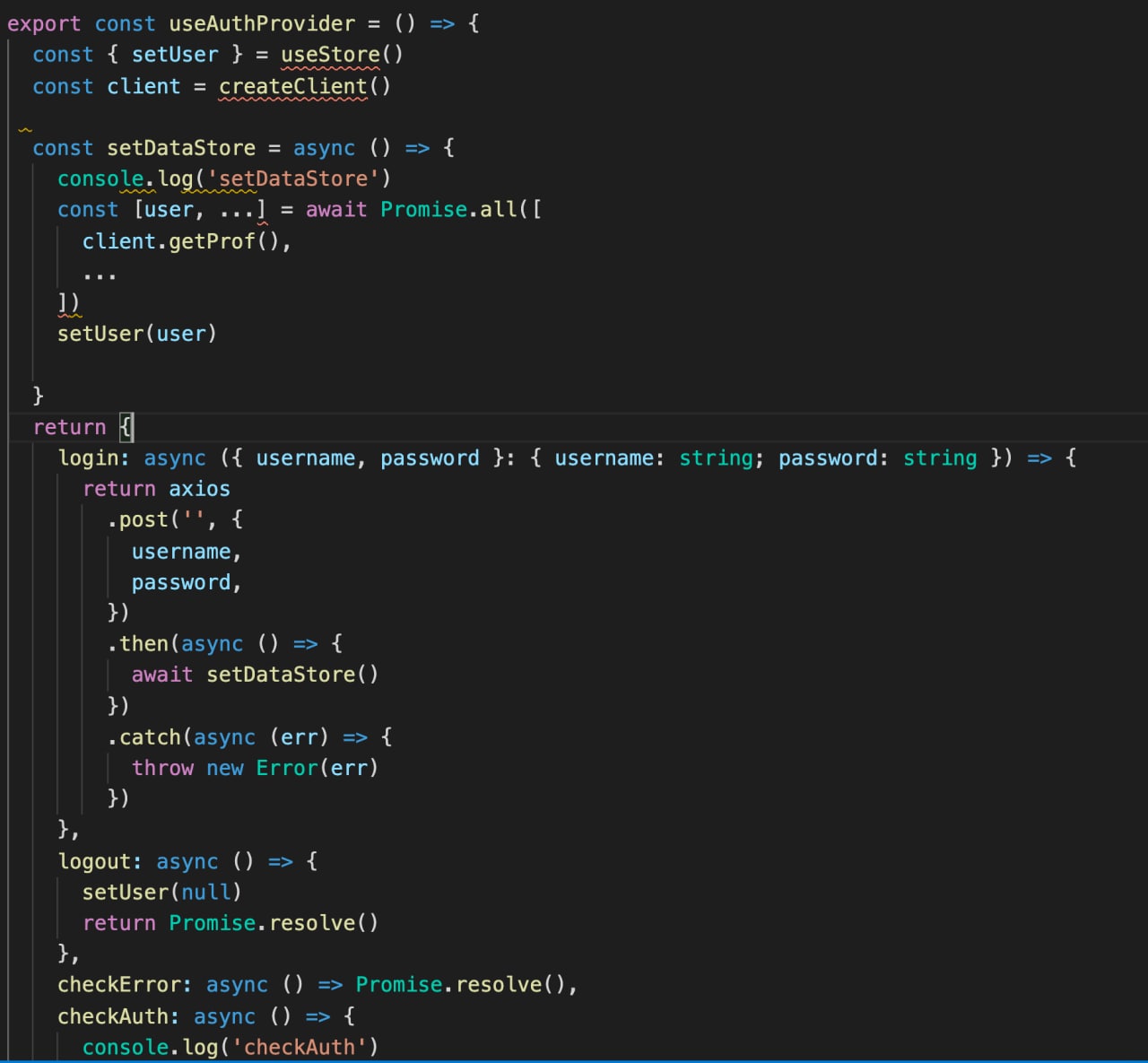Click the logout property key
This screenshot has width=1148, height=1063.
coord(94,861)
